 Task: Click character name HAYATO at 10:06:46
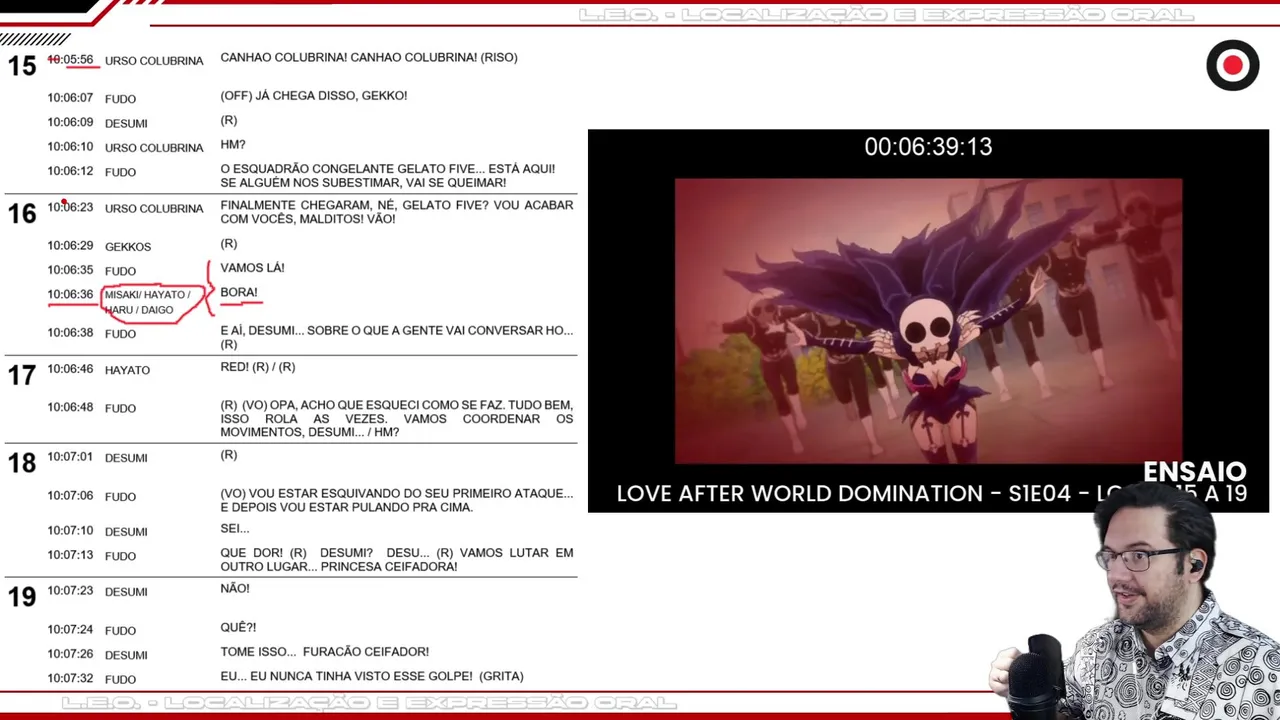[127, 370]
